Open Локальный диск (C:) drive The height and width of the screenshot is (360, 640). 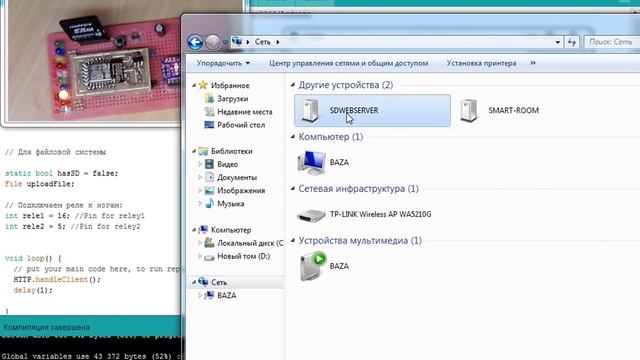[250, 243]
